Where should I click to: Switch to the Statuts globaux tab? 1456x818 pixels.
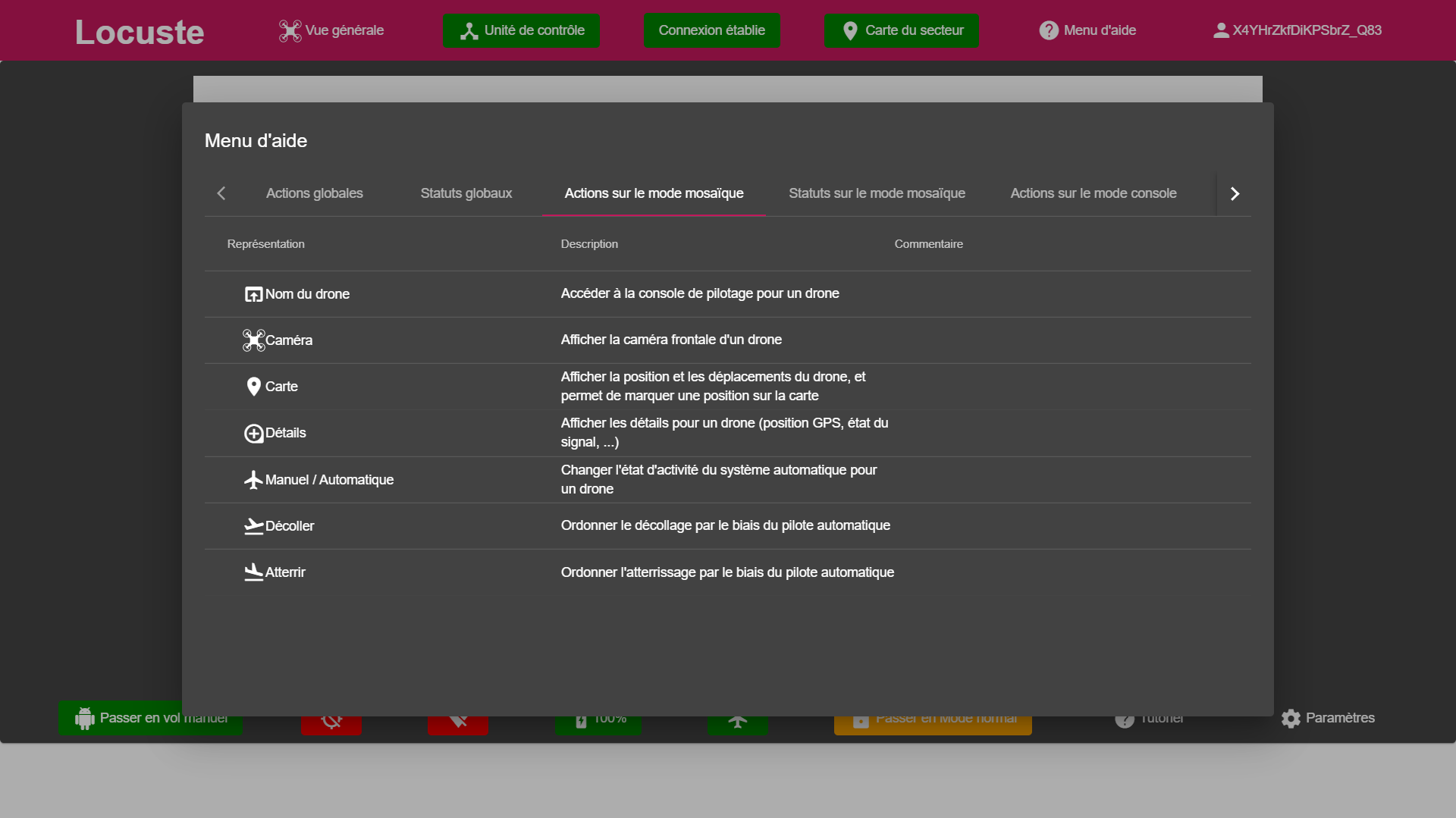466,193
